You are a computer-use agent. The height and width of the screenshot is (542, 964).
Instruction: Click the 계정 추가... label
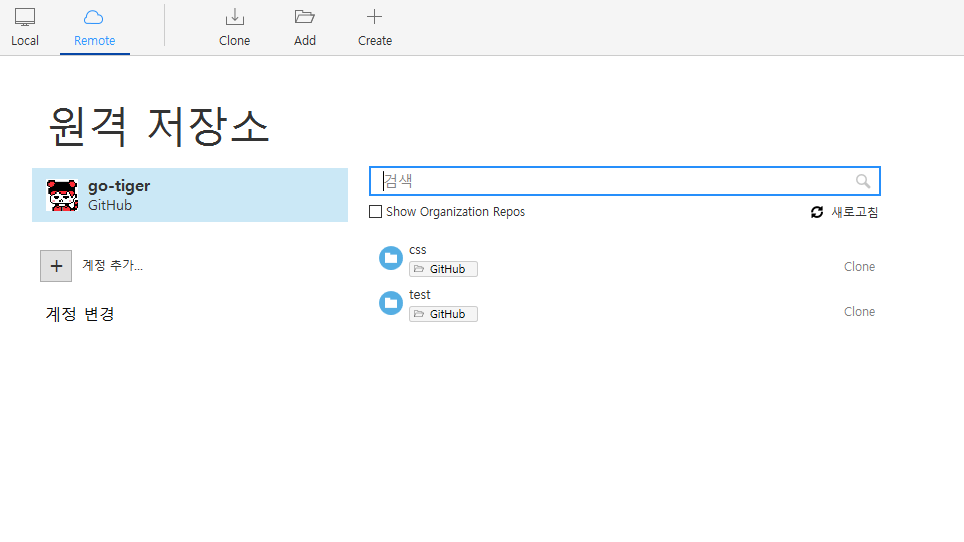coord(113,265)
